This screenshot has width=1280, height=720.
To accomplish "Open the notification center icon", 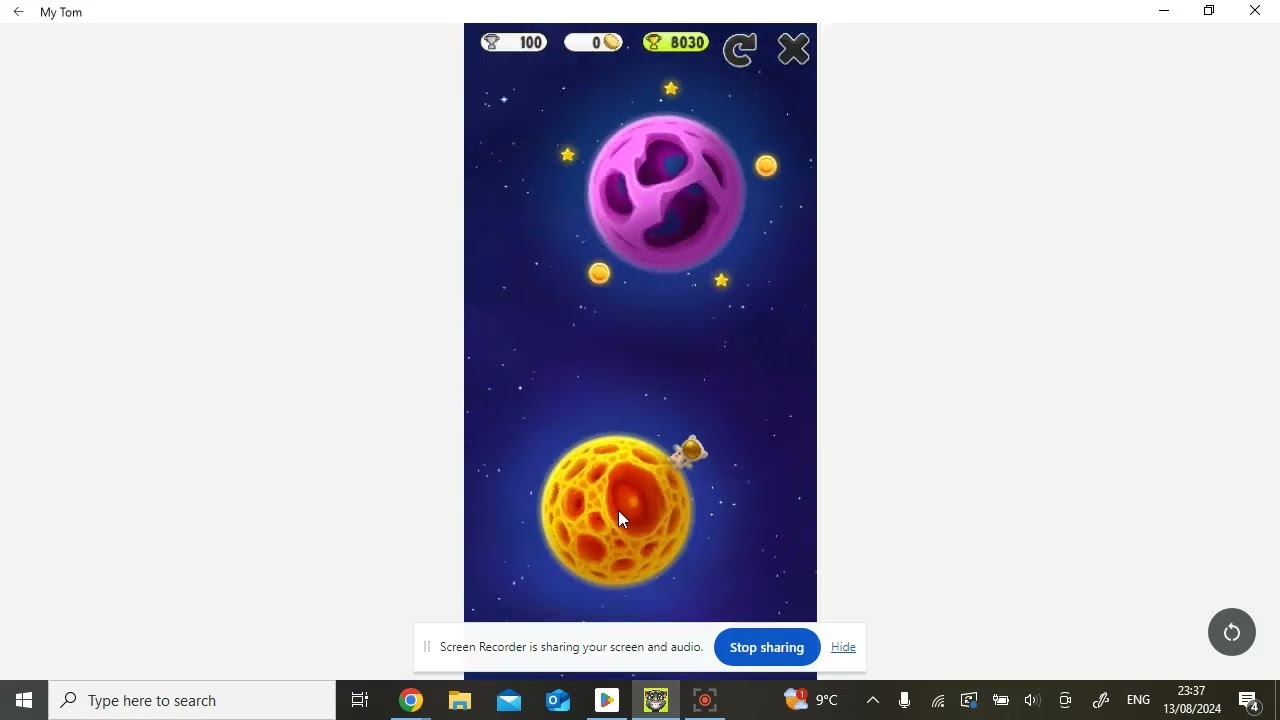I will [x=1249, y=700].
